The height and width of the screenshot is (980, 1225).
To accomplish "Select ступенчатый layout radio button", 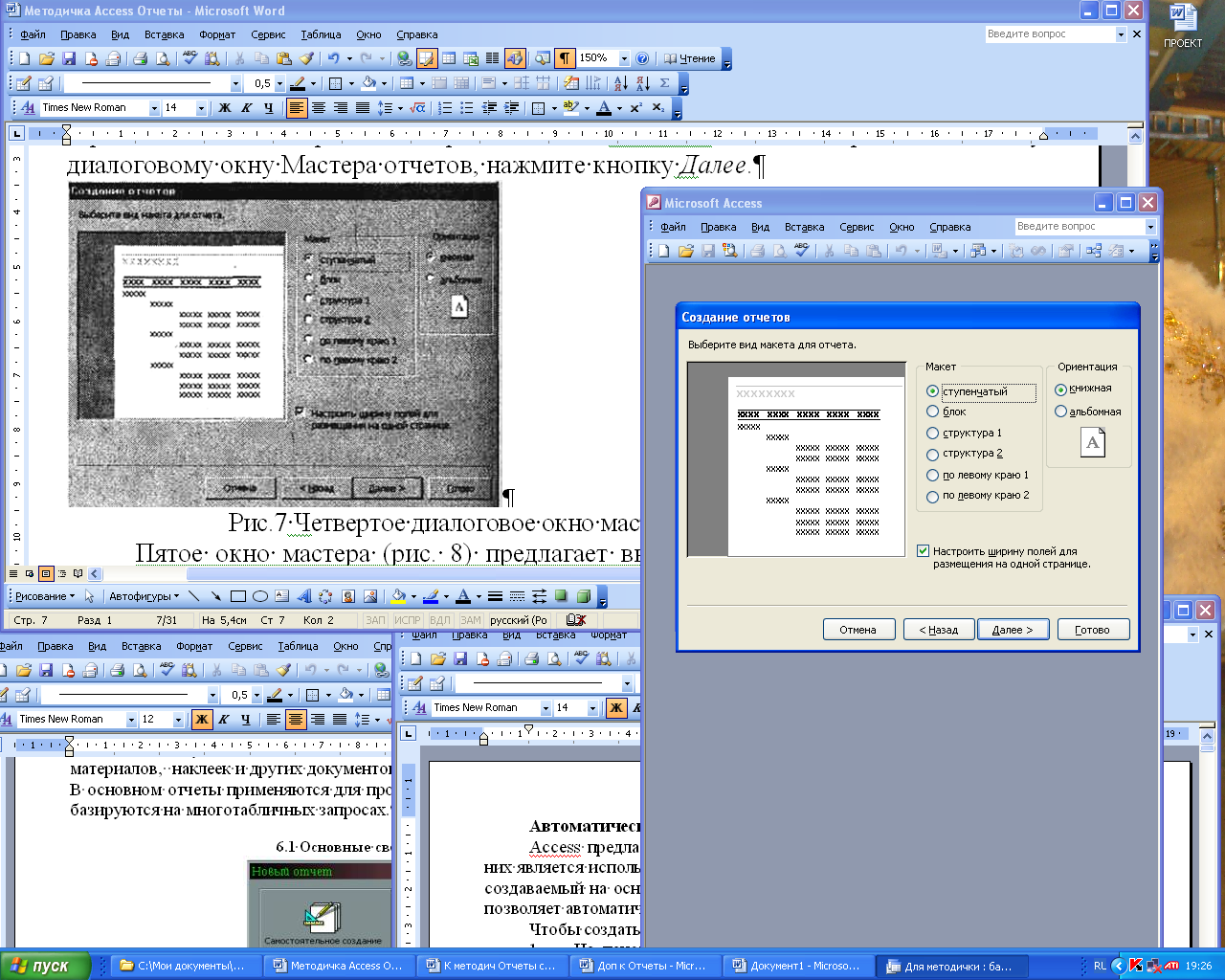I will (x=932, y=391).
